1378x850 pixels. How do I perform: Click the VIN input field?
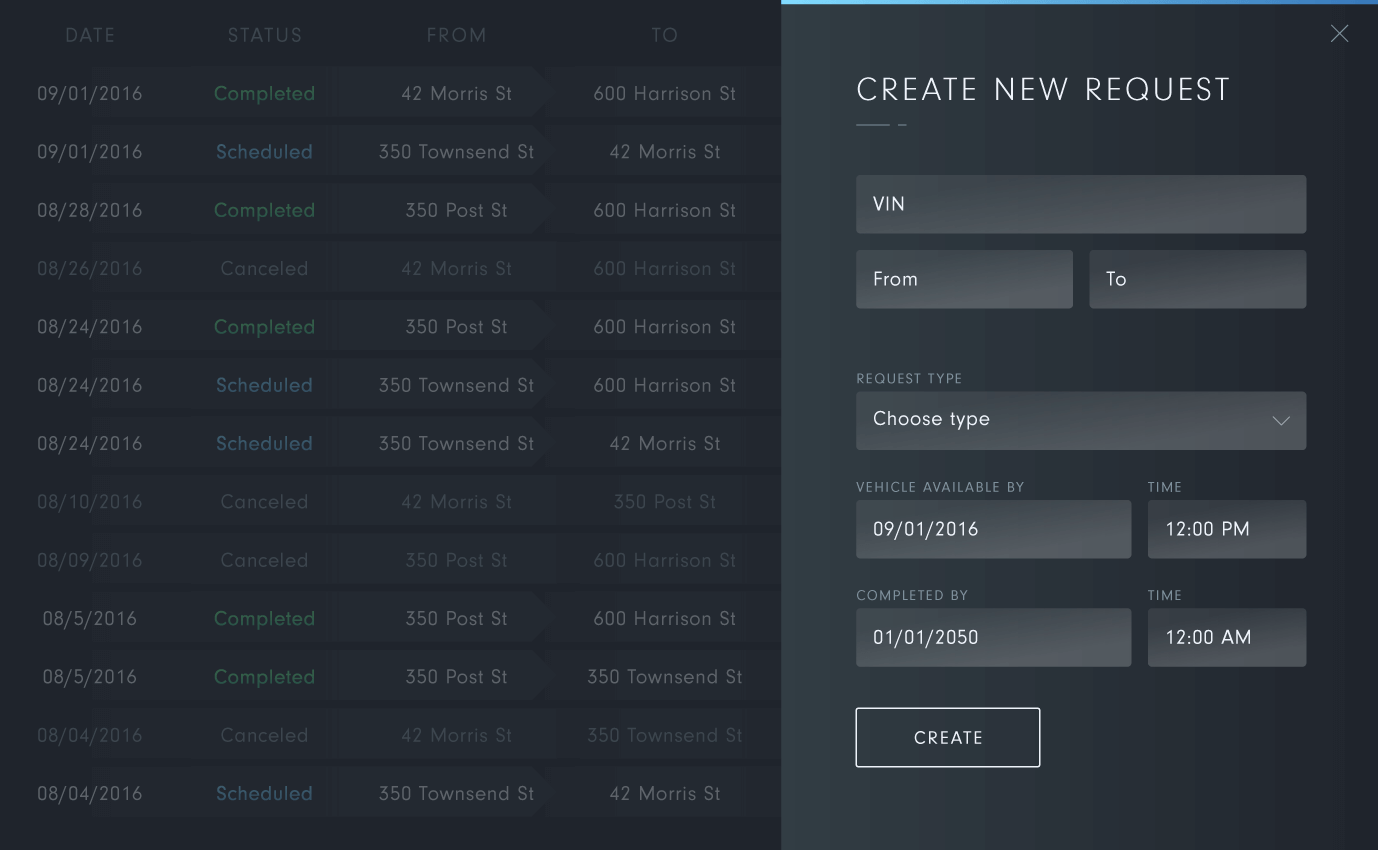click(x=1081, y=204)
